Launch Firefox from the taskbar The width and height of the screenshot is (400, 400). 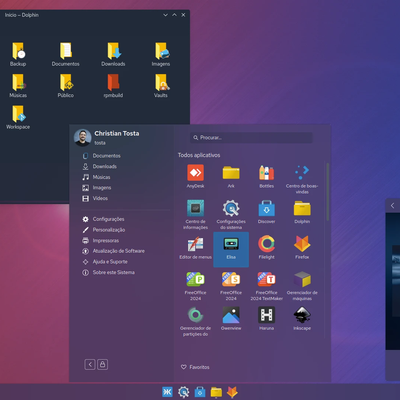click(232, 392)
